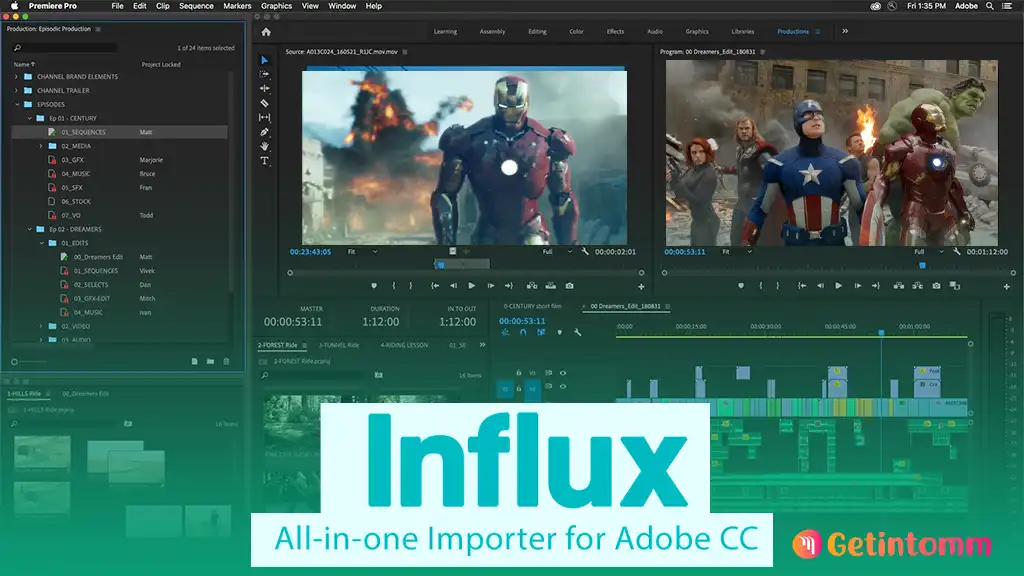This screenshot has width=1024, height=576.
Task: Select the Hand tool
Action: pyautogui.click(x=264, y=146)
